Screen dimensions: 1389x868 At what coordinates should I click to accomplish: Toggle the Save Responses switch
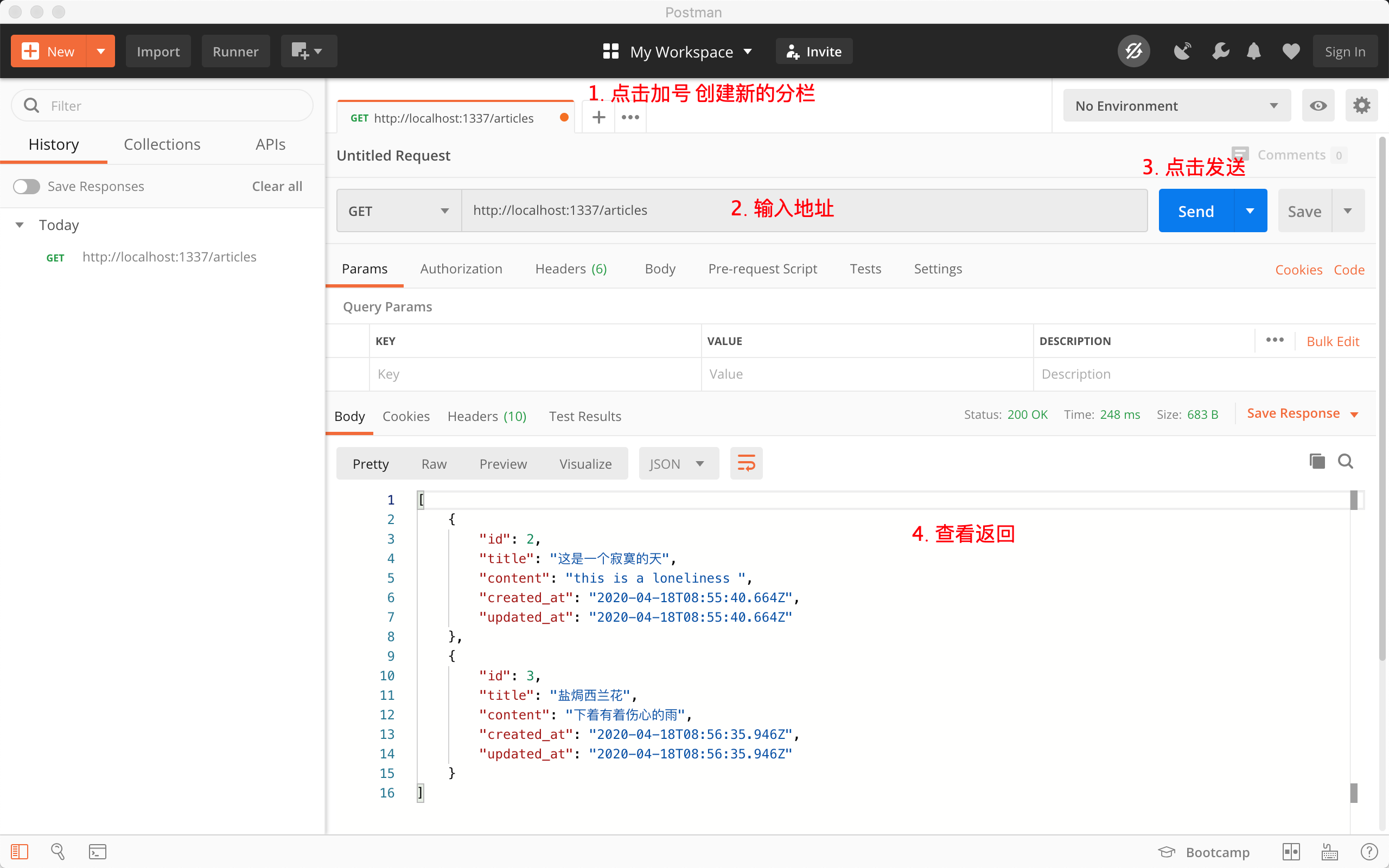[x=27, y=187]
